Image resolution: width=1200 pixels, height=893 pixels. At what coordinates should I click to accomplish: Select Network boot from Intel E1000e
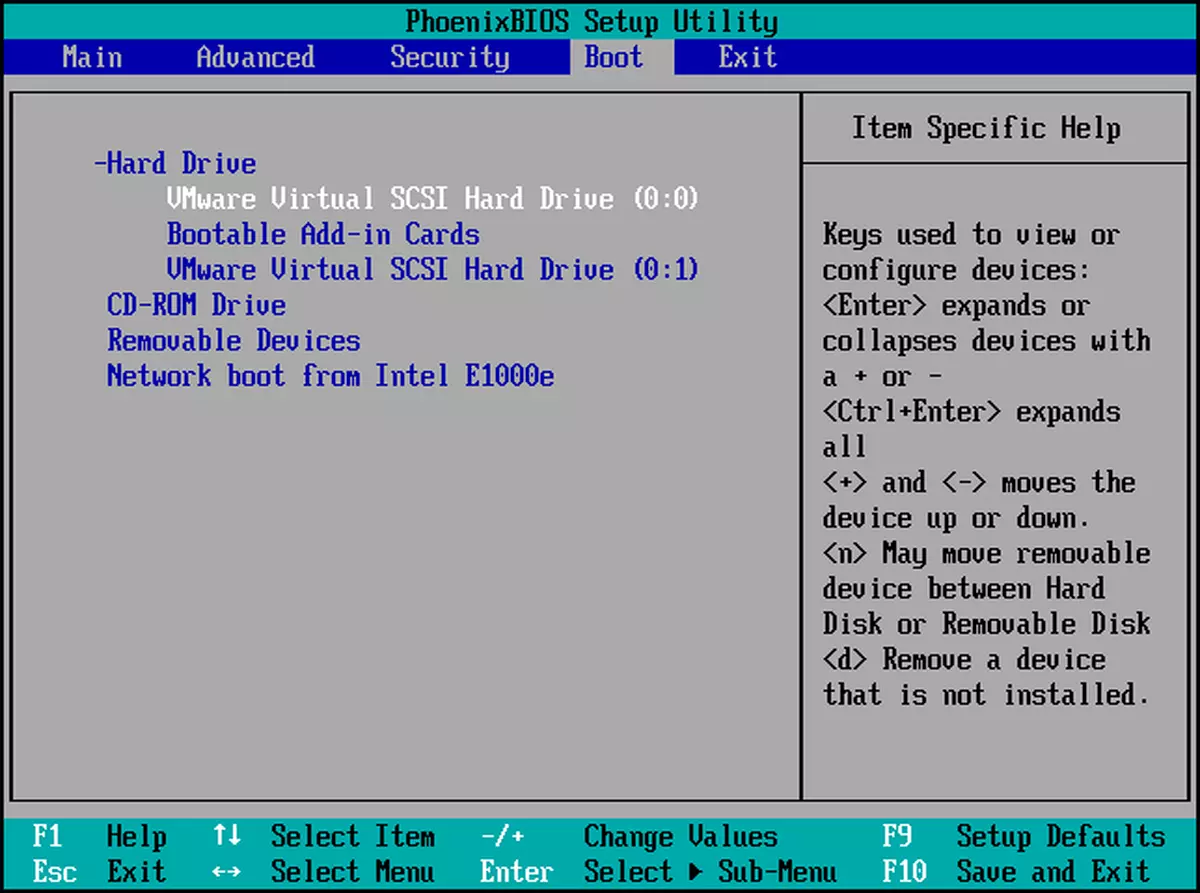click(330, 376)
